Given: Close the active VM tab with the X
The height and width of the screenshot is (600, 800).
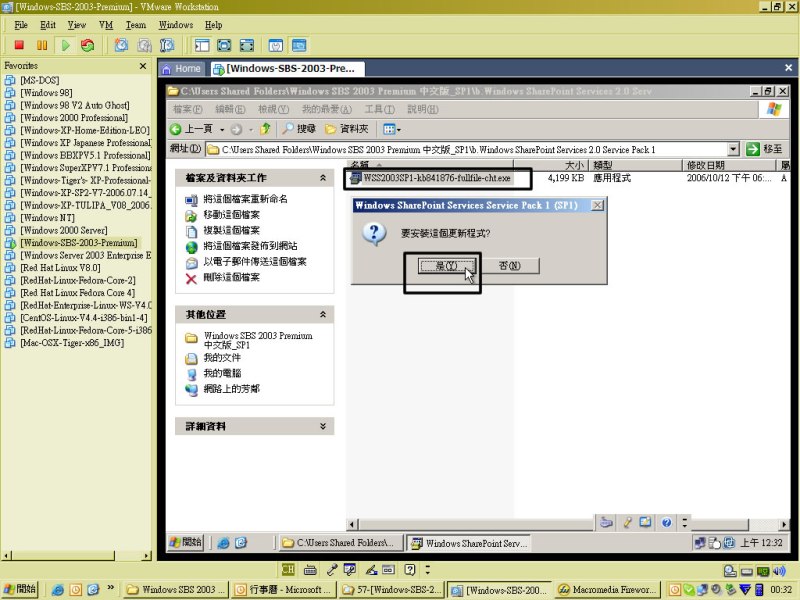Looking at the screenshot, I should click(x=788, y=68).
